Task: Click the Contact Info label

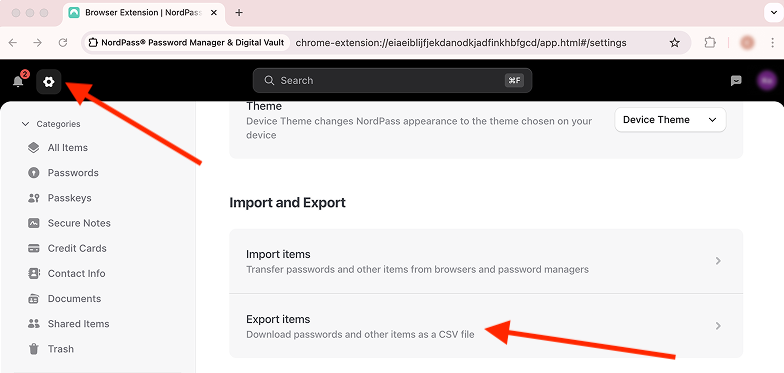Action: (76, 274)
